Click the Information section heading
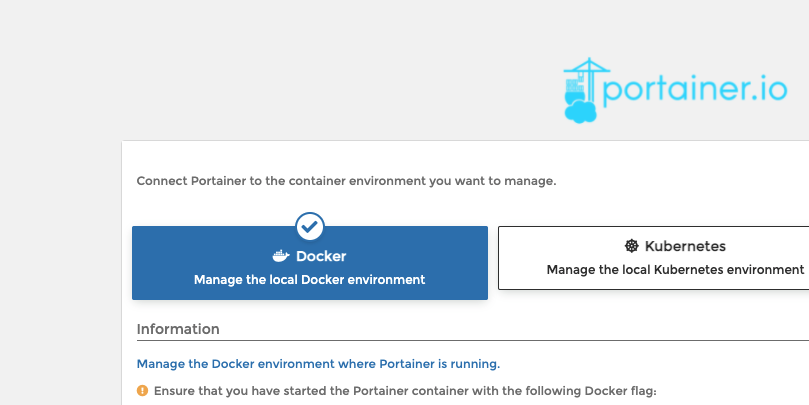This screenshot has width=809, height=405. pos(178,329)
